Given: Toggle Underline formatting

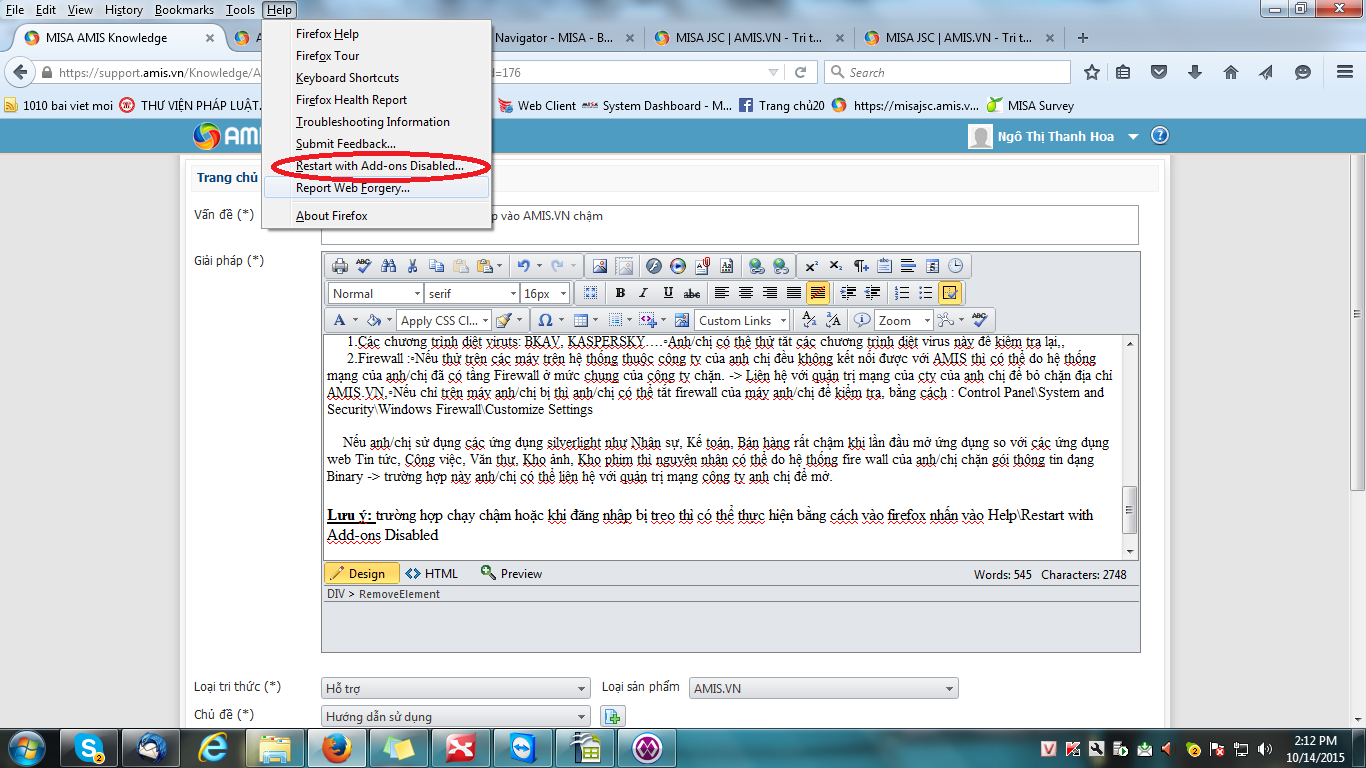Looking at the screenshot, I should (x=668, y=293).
